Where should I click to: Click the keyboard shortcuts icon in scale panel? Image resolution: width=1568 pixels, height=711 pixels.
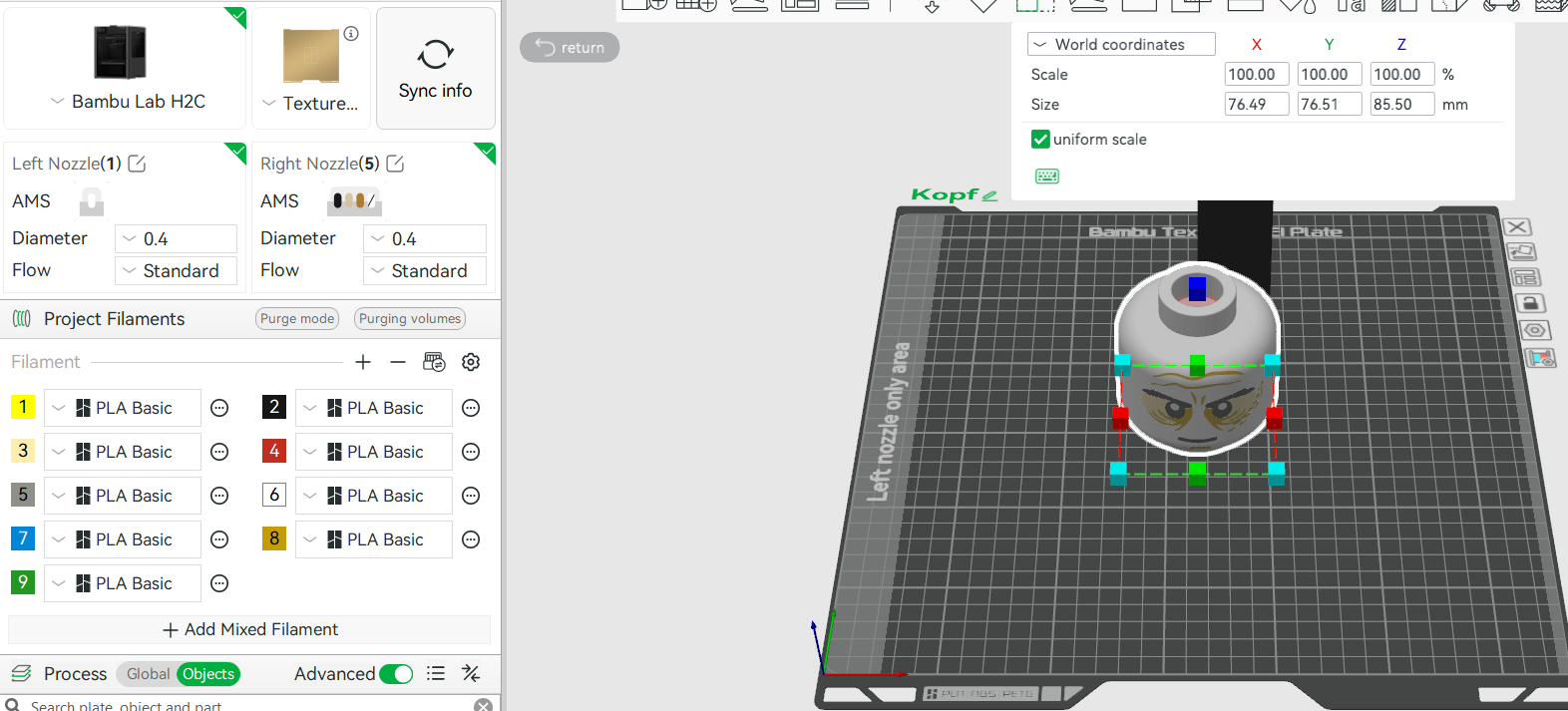(1047, 177)
